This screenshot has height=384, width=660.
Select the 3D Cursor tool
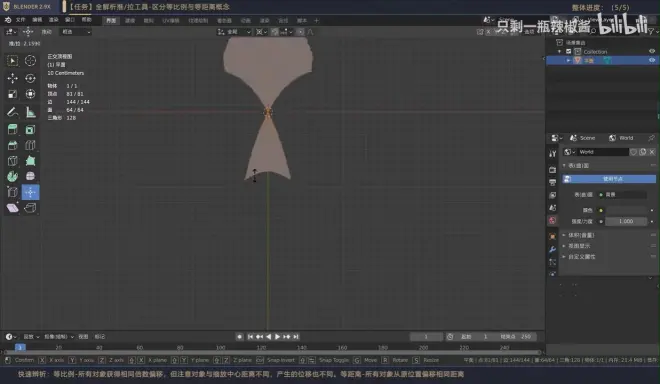pos(30,61)
